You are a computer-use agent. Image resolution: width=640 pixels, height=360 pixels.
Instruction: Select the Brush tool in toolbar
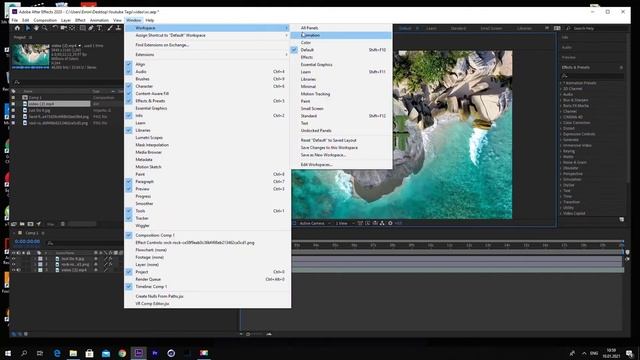(x=110, y=28)
